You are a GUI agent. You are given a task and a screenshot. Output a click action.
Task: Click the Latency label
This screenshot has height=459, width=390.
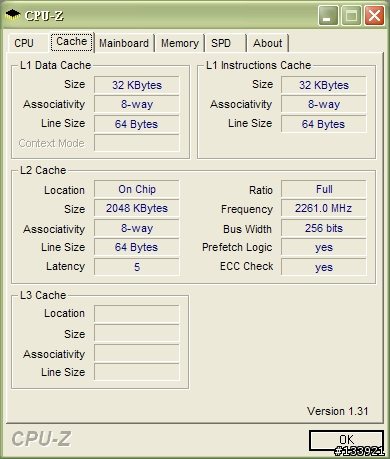pyautogui.click(x=66, y=266)
